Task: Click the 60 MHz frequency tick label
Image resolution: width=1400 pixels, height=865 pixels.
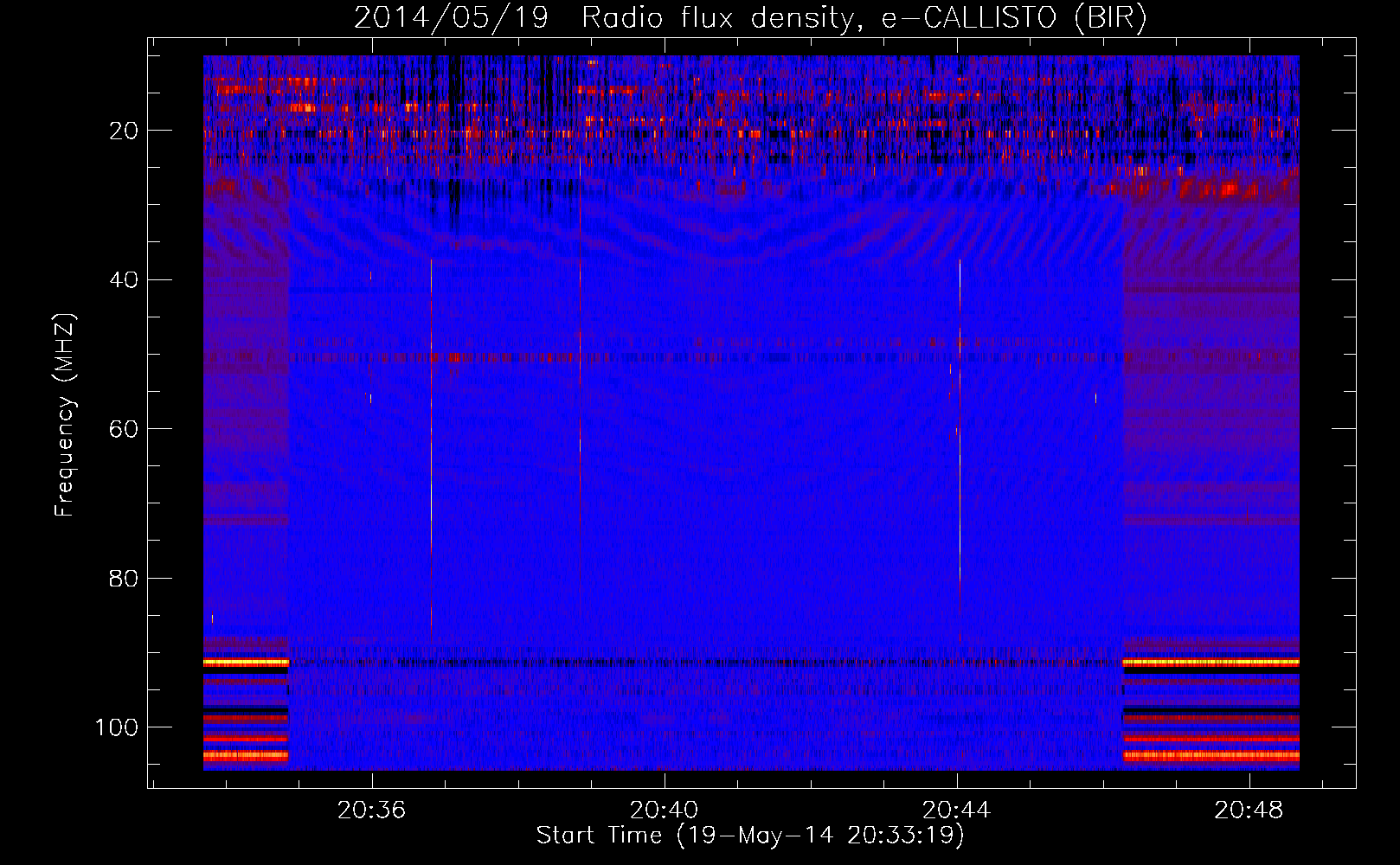Action: coord(125,429)
